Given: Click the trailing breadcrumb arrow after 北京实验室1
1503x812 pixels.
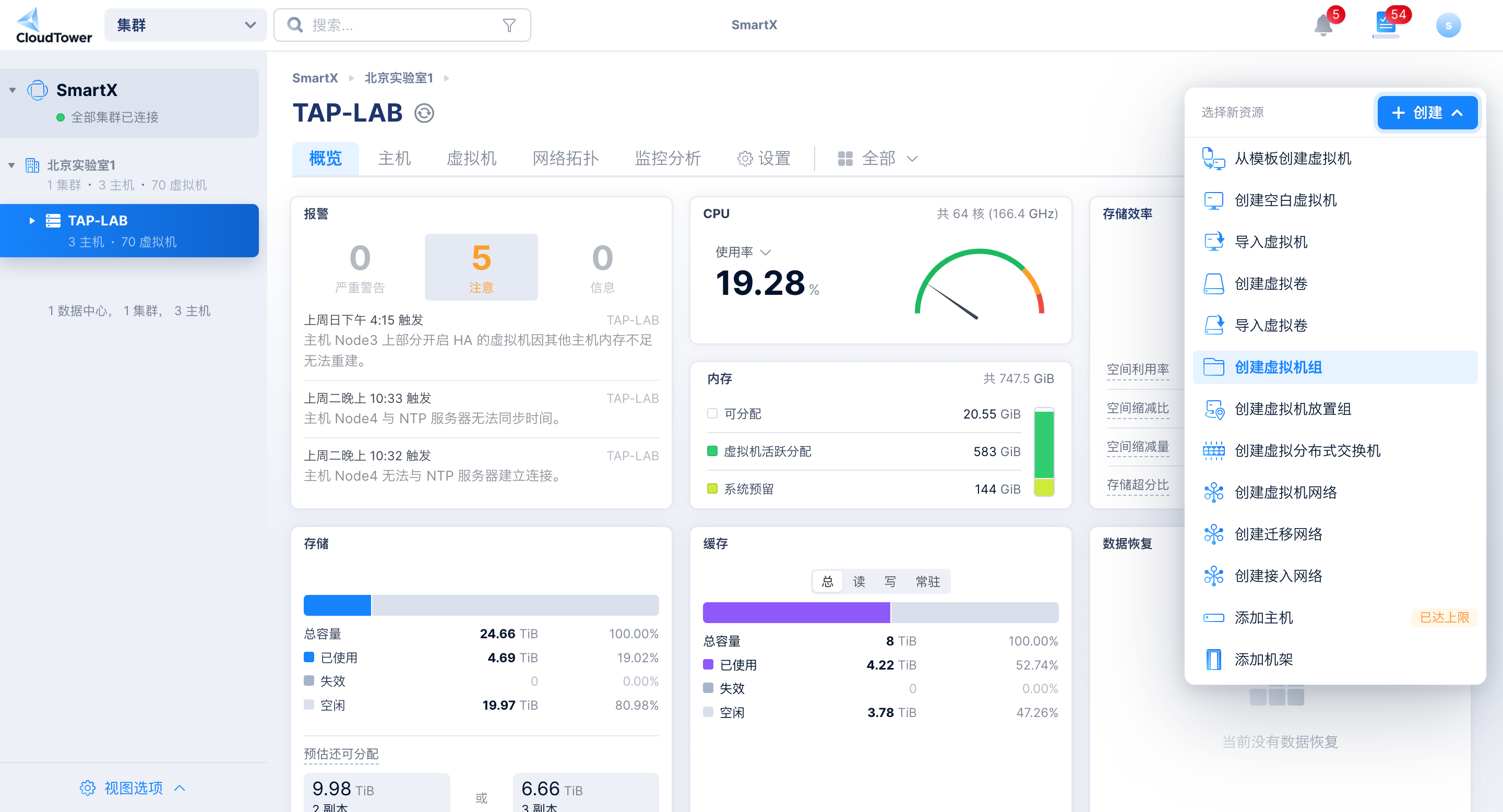Looking at the screenshot, I should (446, 78).
